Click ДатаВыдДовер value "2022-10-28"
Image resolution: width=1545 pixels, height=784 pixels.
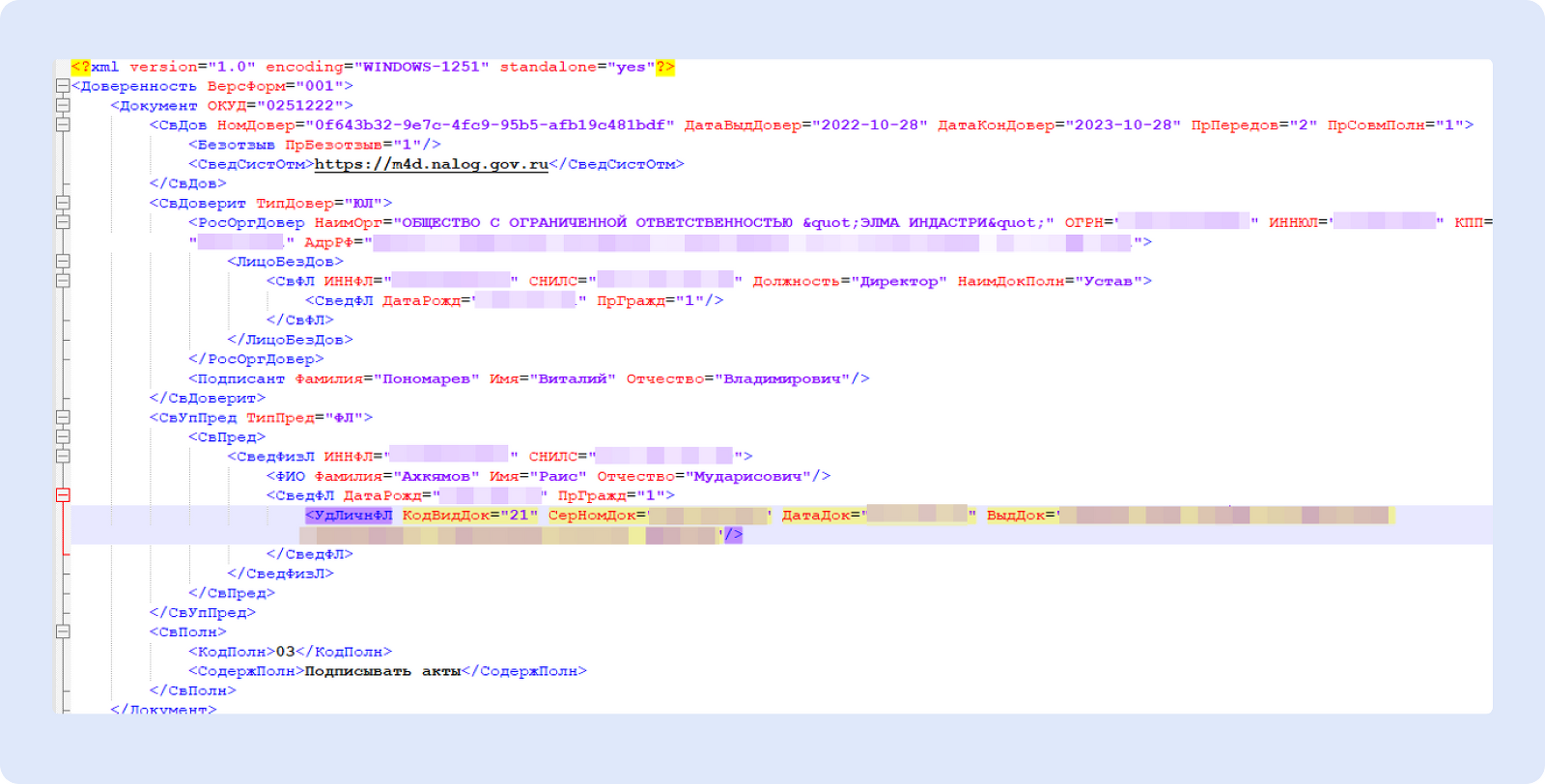coord(870,125)
